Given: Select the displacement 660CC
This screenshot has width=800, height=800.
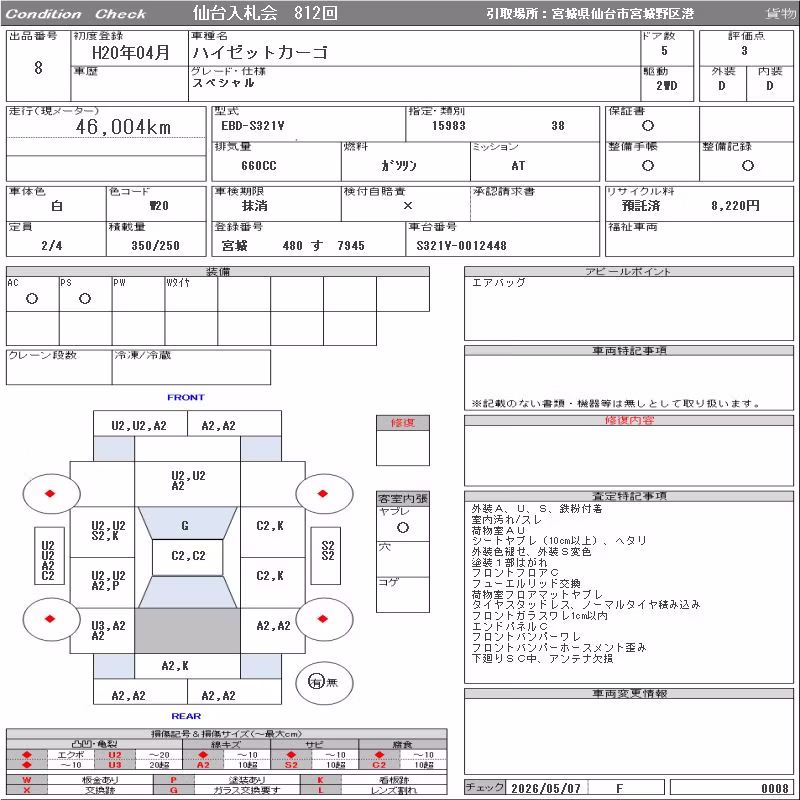Looking at the screenshot, I should (x=259, y=166).
